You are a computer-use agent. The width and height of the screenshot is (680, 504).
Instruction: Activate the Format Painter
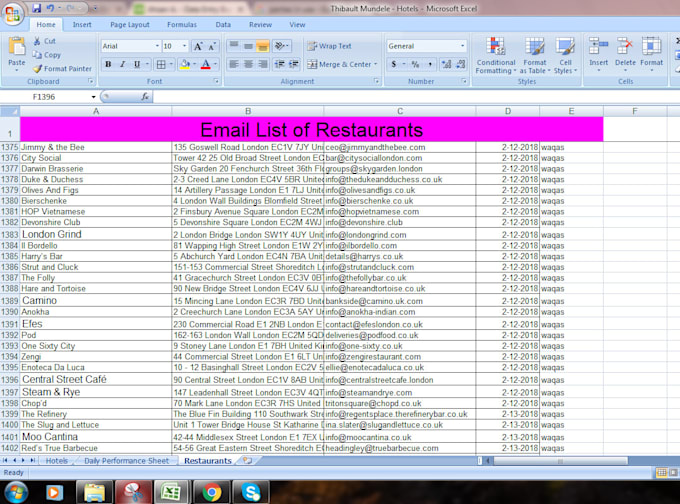coord(62,69)
